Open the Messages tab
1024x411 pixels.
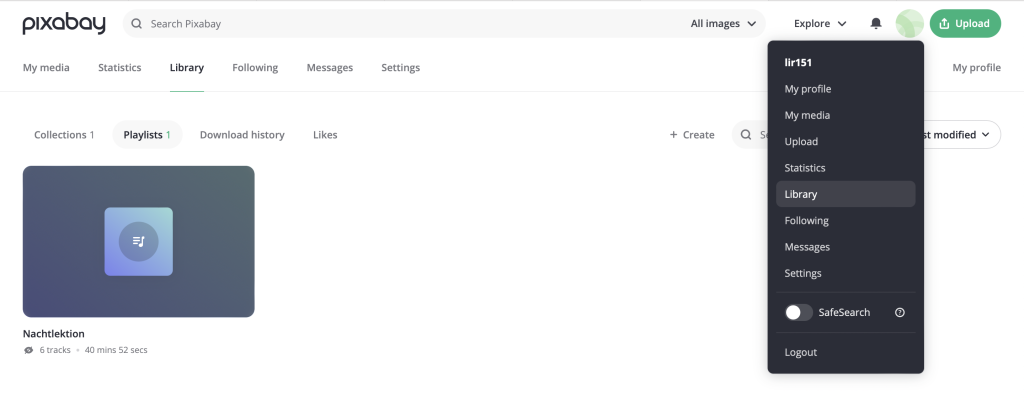(x=330, y=67)
